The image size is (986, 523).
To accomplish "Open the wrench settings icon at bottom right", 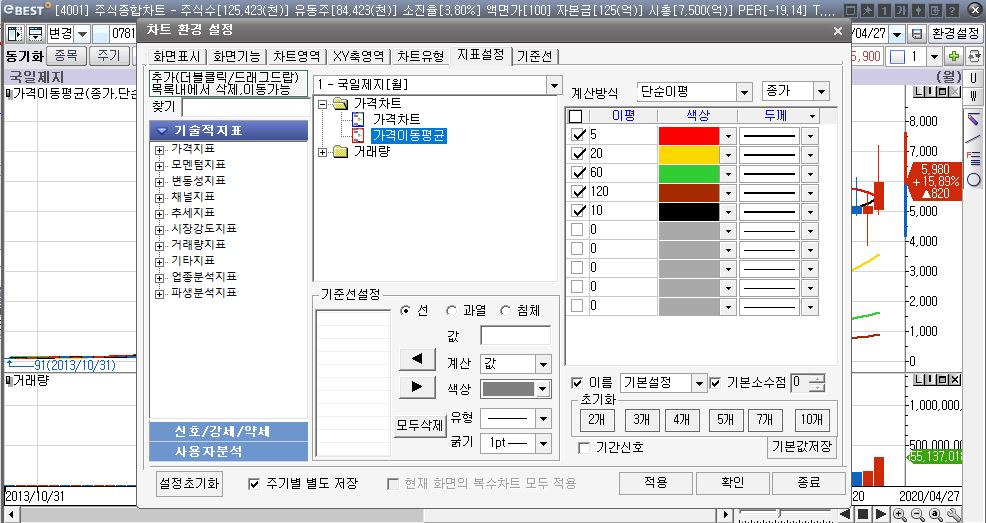I will [954, 514].
